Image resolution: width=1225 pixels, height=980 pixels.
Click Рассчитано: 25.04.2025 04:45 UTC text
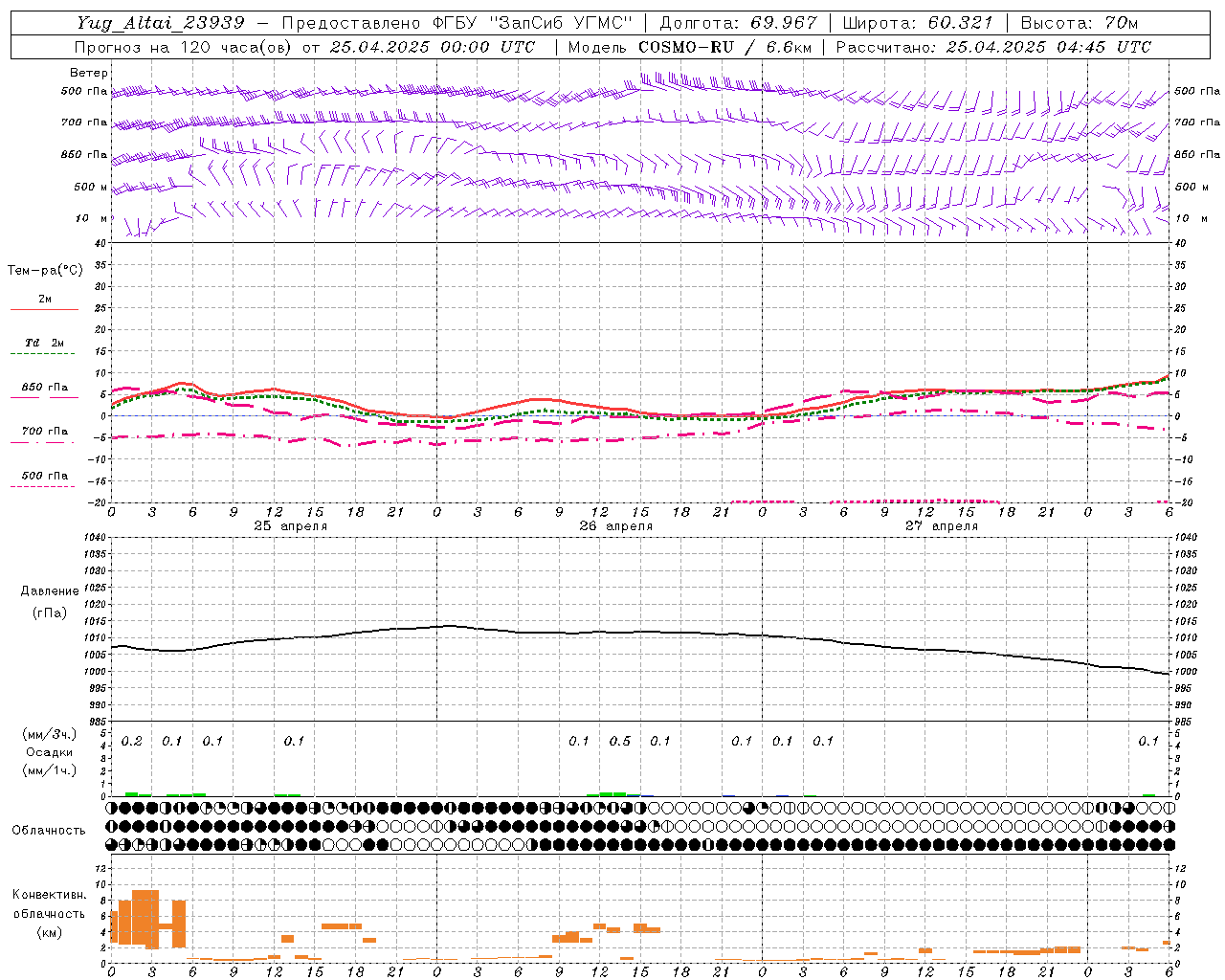pyautogui.click(x=993, y=47)
